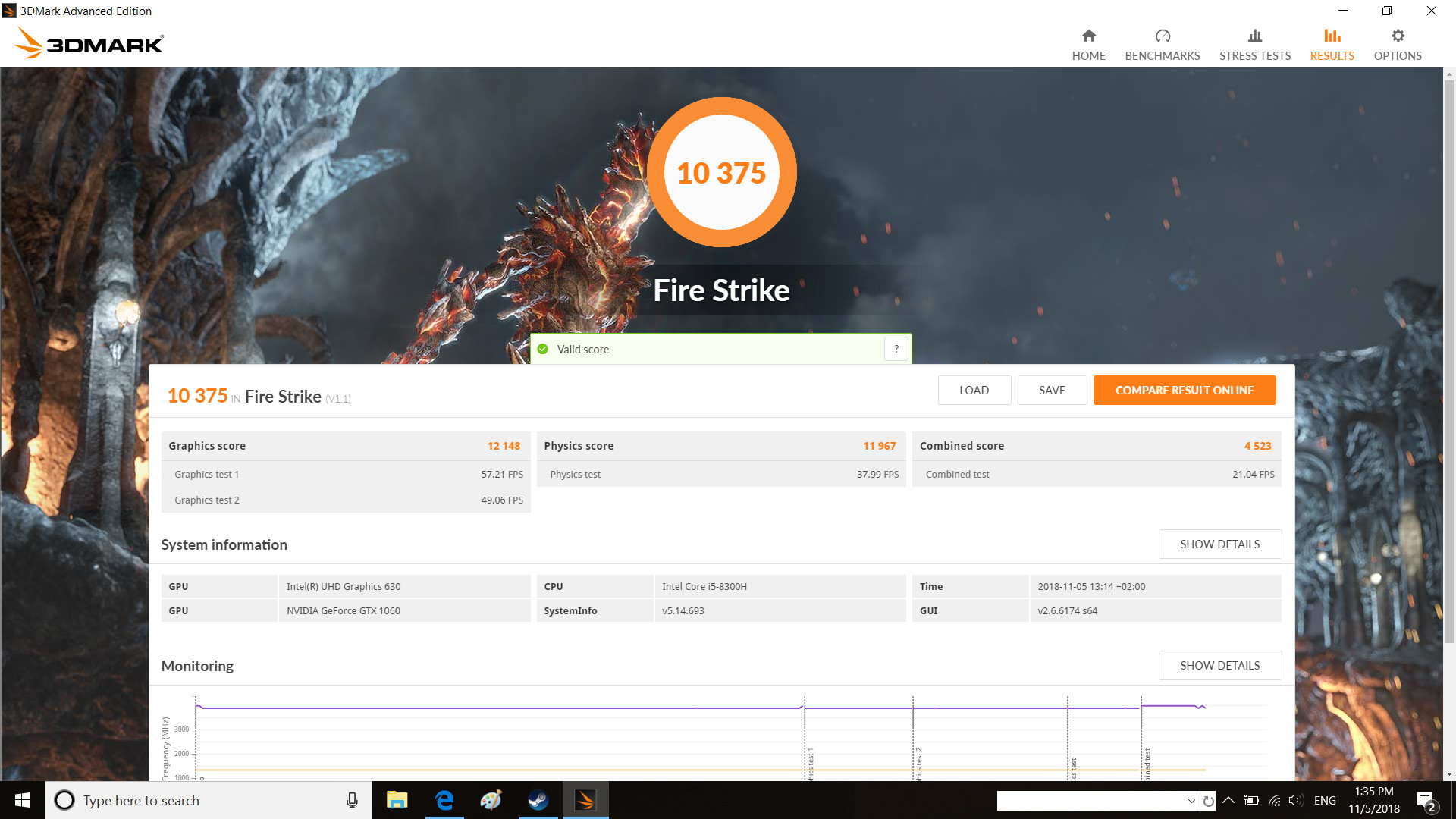Open the OPTIONS tab
This screenshot has width=1456, height=819.
click(1397, 45)
